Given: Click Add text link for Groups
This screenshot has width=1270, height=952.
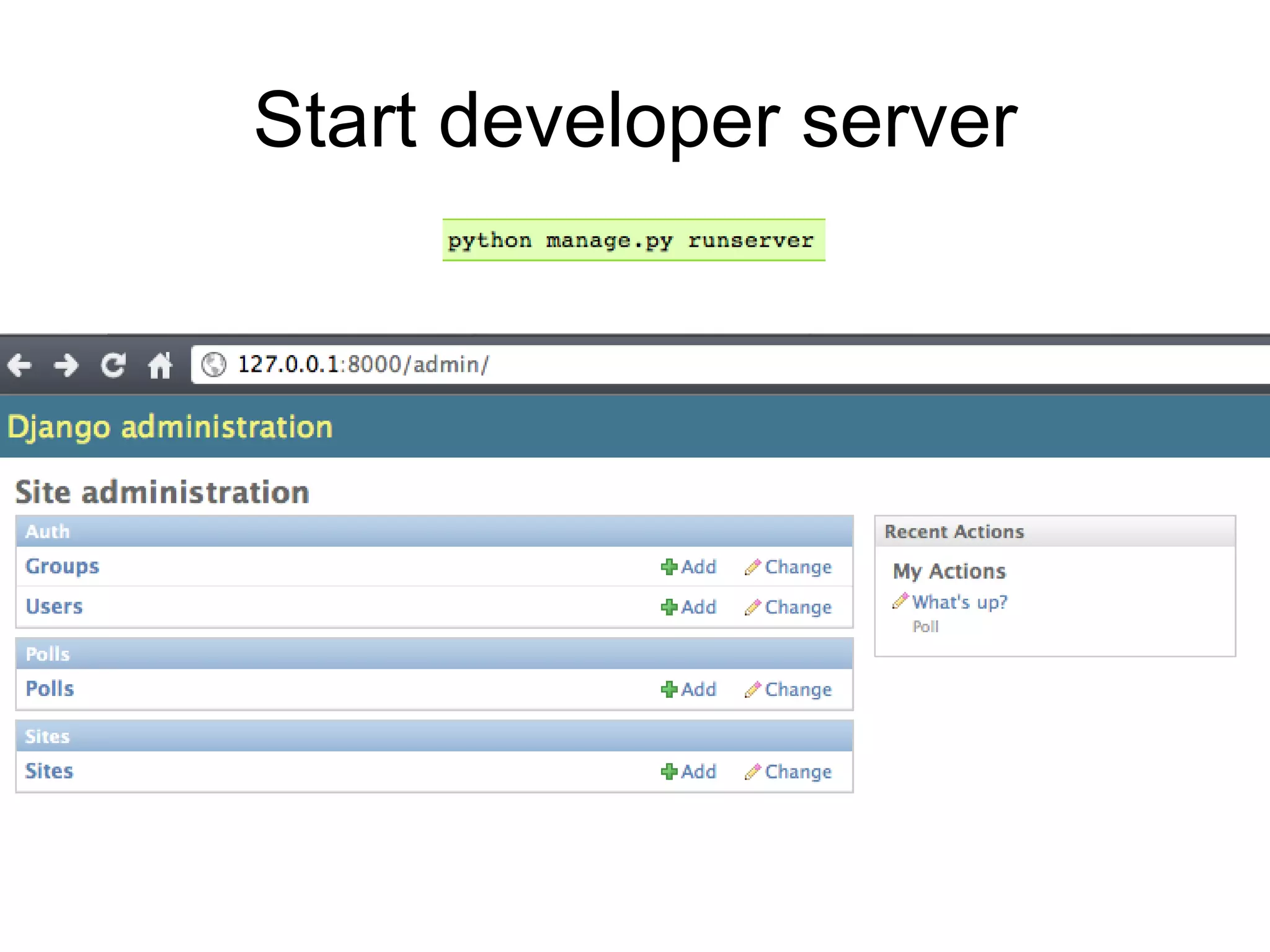Looking at the screenshot, I should [699, 566].
